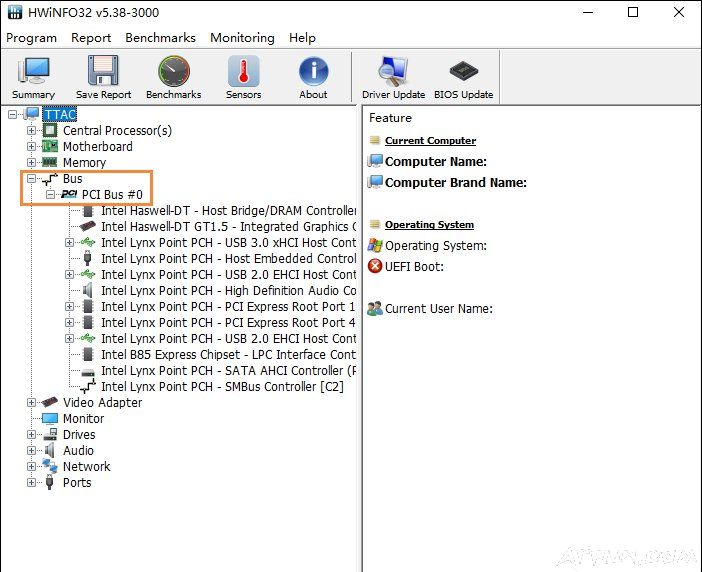Click the Video Adapter card icon

point(50,402)
